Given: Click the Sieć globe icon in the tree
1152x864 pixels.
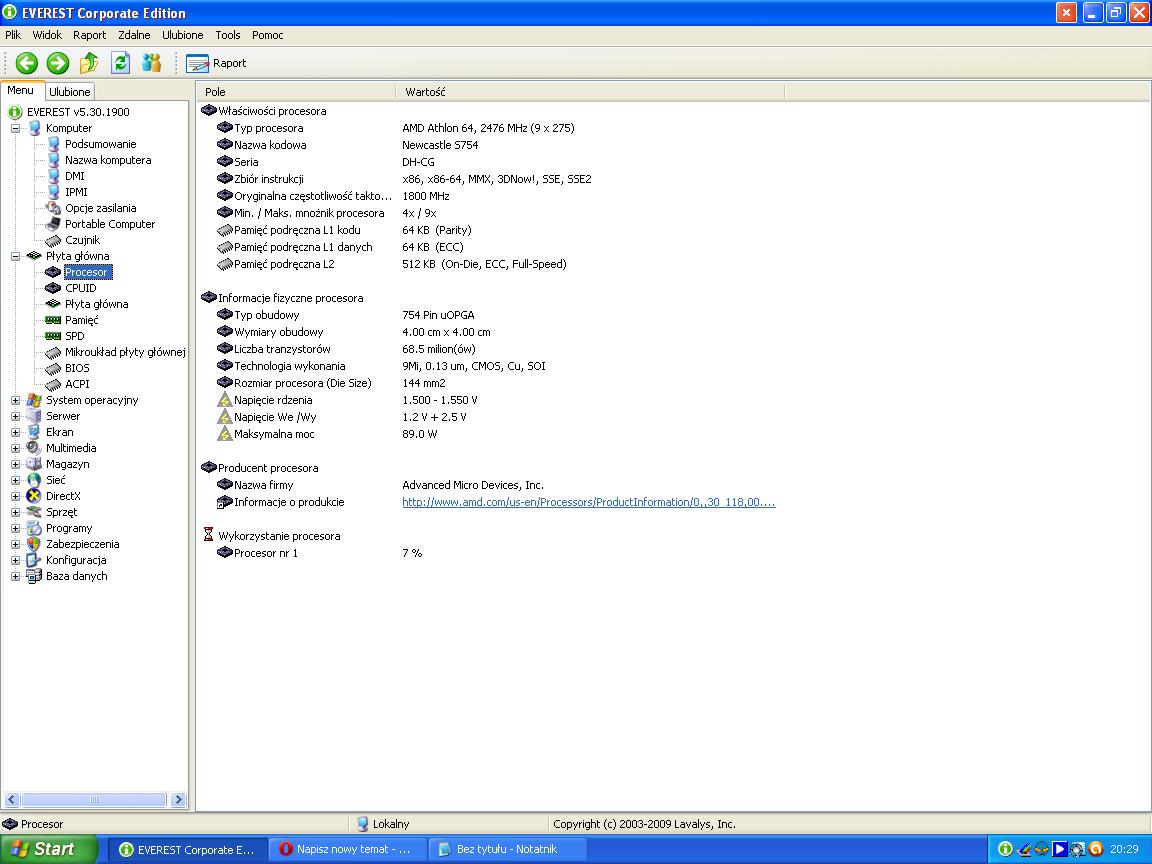Looking at the screenshot, I should coord(34,480).
